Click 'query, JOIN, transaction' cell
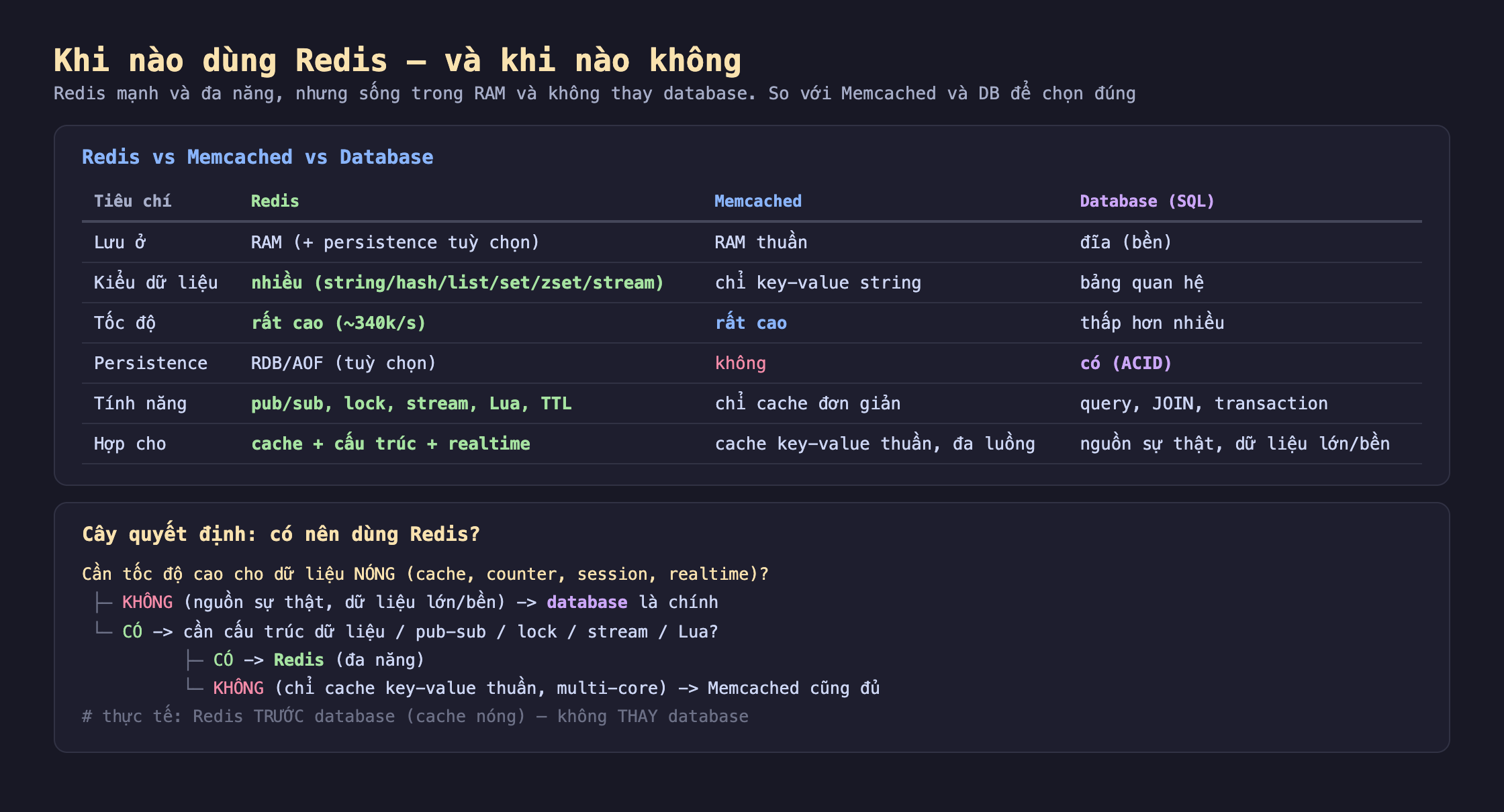Image resolution: width=1504 pixels, height=812 pixels. (x=1204, y=403)
